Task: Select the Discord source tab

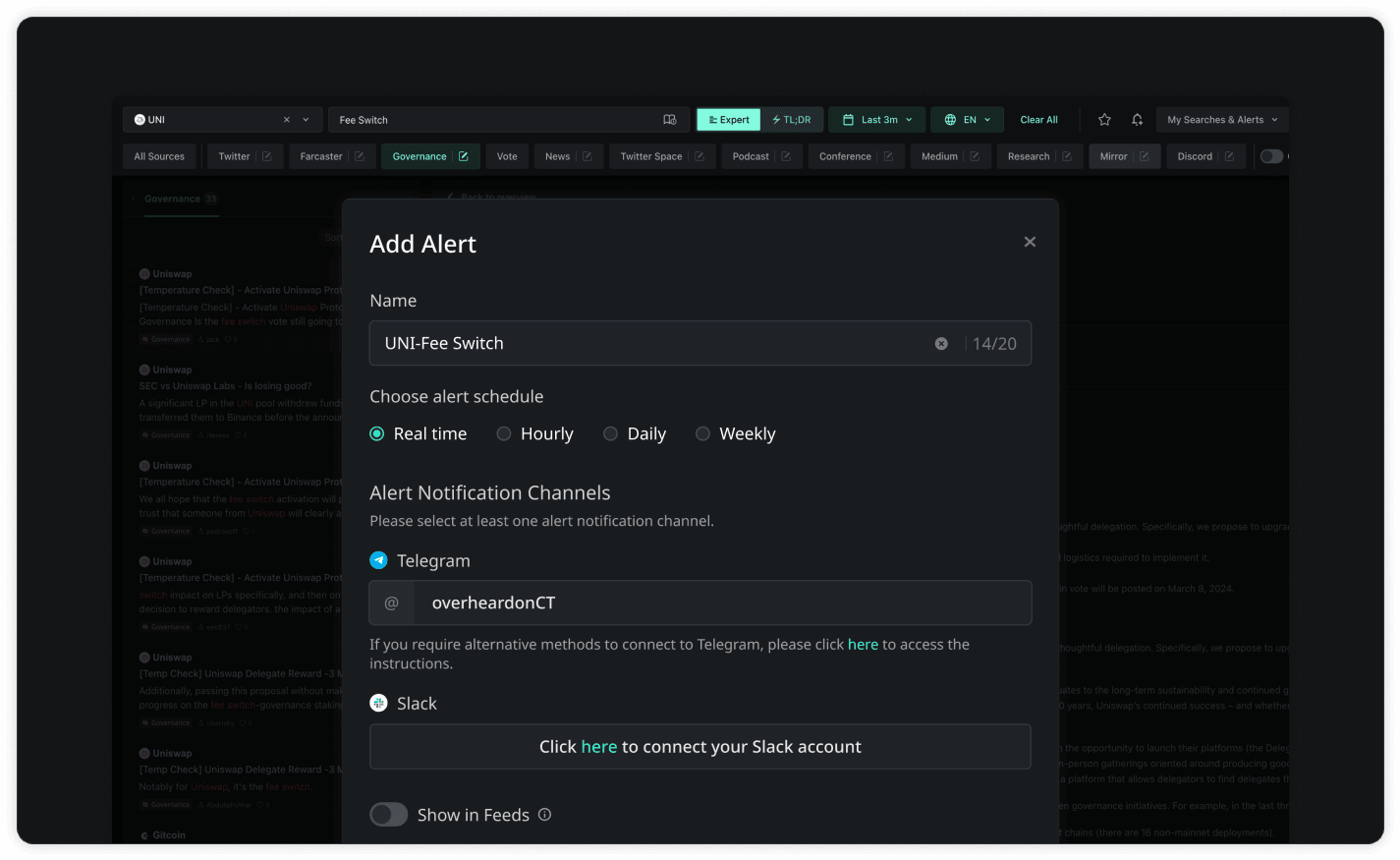Action: point(1195,156)
